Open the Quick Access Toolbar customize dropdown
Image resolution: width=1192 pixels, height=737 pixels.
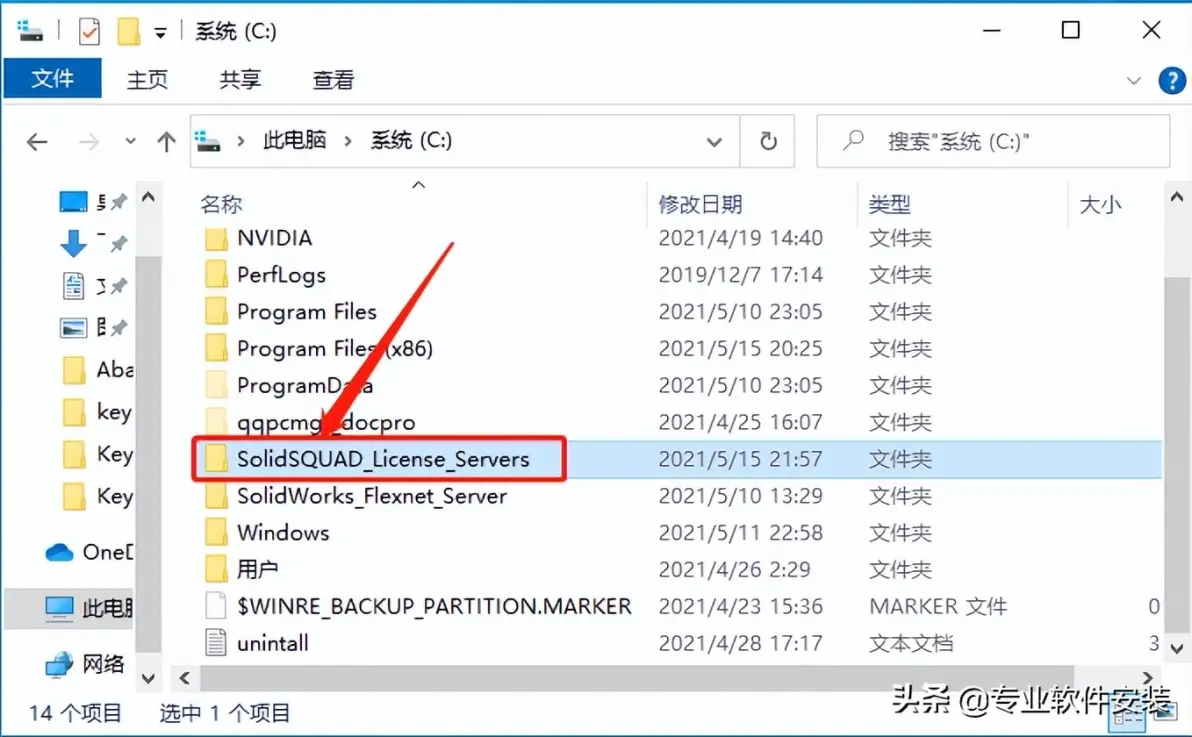click(160, 32)
